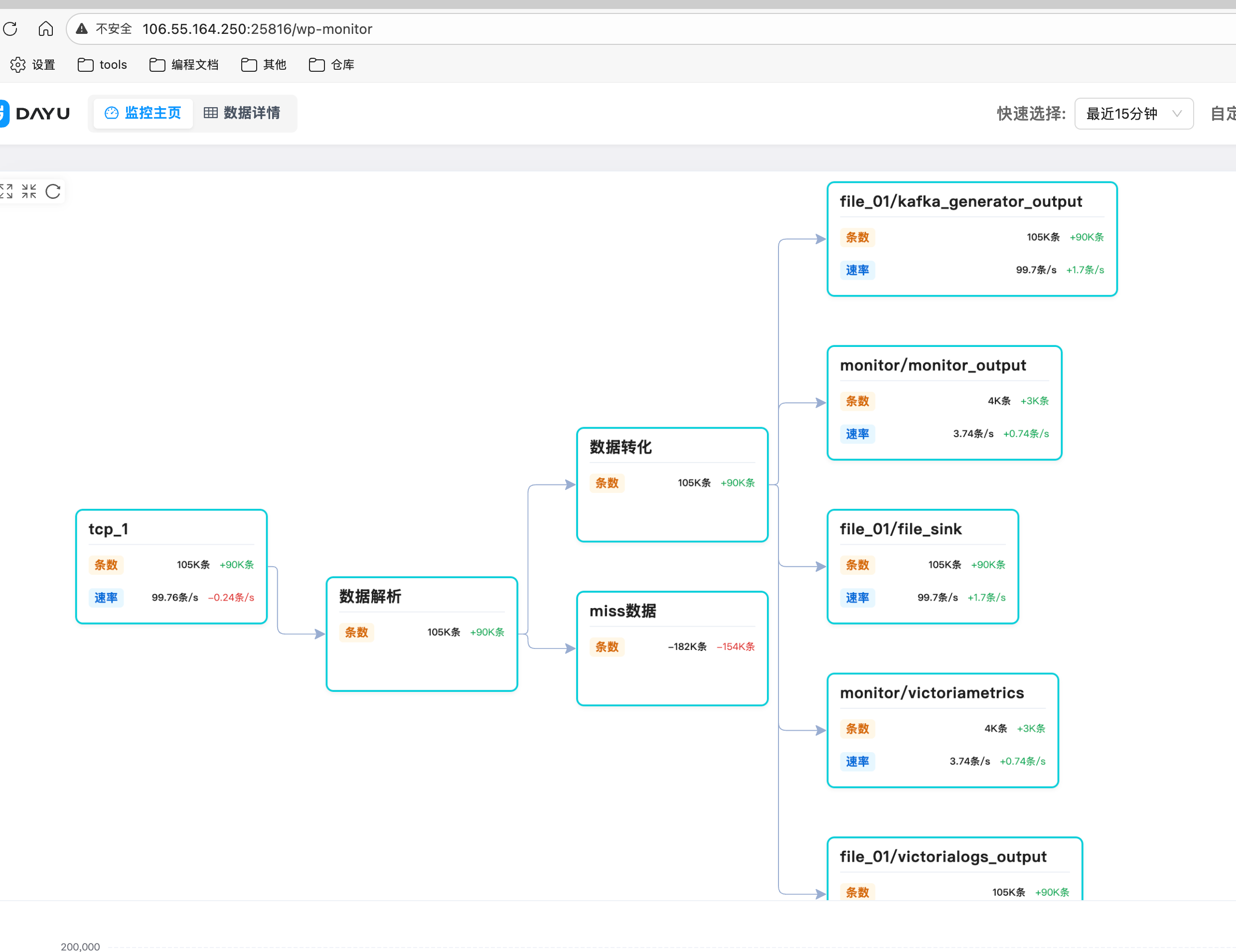
Task: Select the 数据解析 node
Action: [422, 634]
